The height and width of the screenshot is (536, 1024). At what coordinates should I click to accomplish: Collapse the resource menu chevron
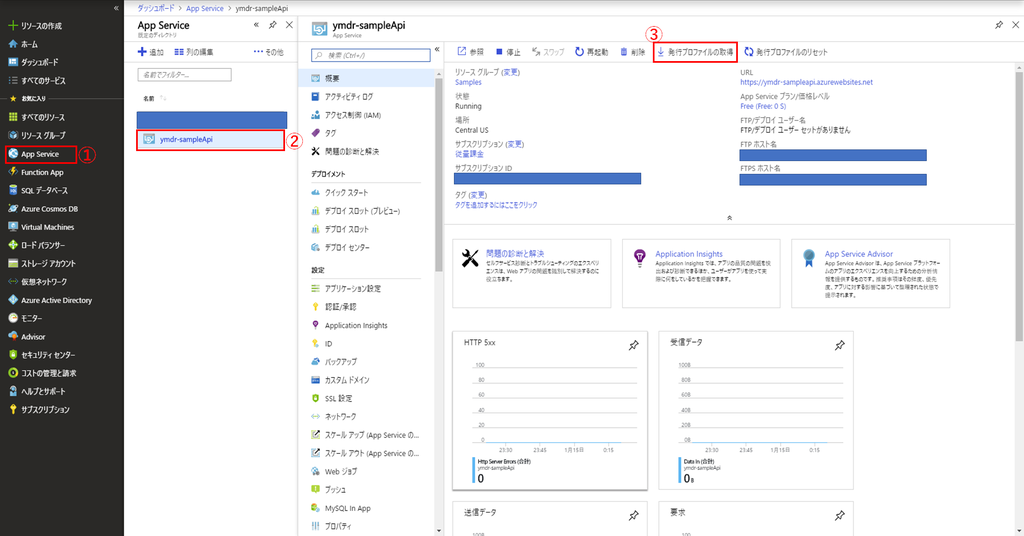point(437,50)
